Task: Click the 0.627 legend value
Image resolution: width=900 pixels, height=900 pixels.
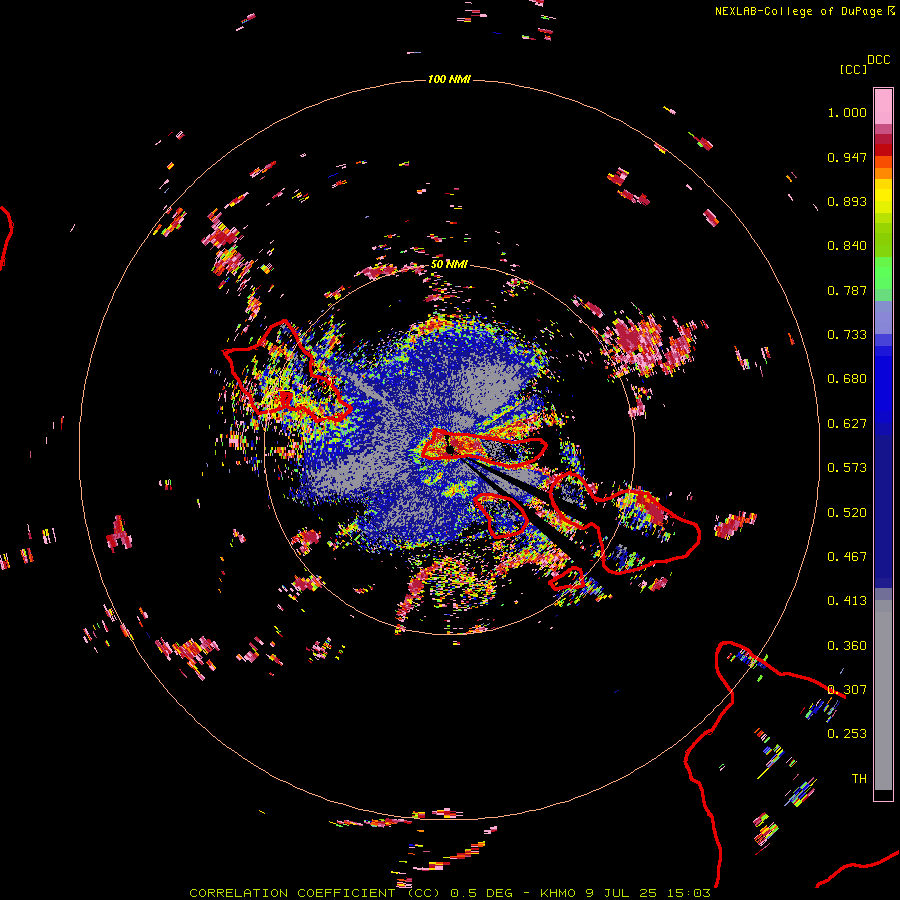Action: point(847,424)
